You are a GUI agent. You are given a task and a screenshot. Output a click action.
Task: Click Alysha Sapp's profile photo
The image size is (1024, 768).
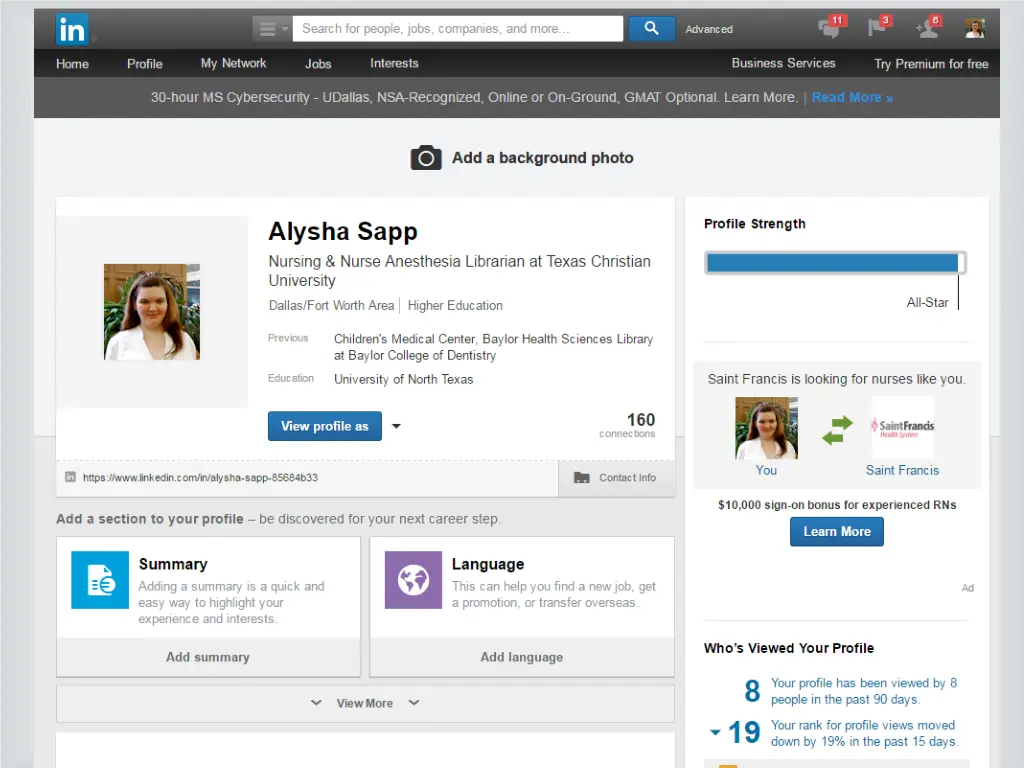coord(152,312)
